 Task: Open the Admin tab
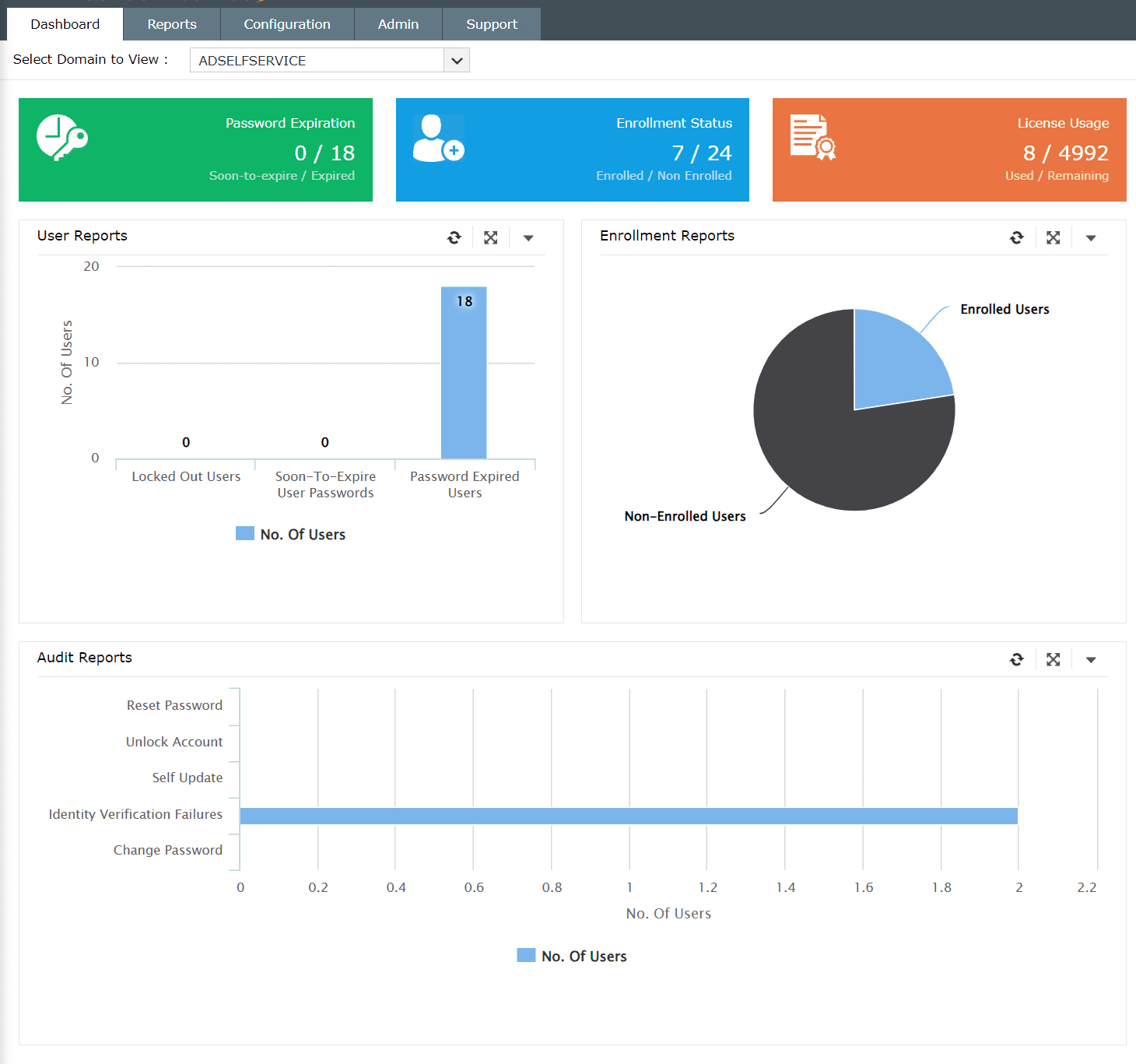(398, 24)
